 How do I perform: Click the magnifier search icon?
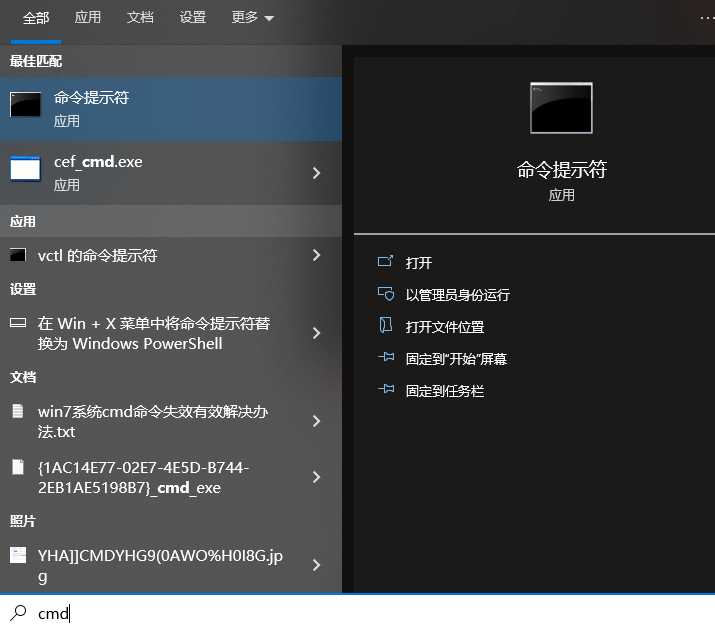coord(19,613)
